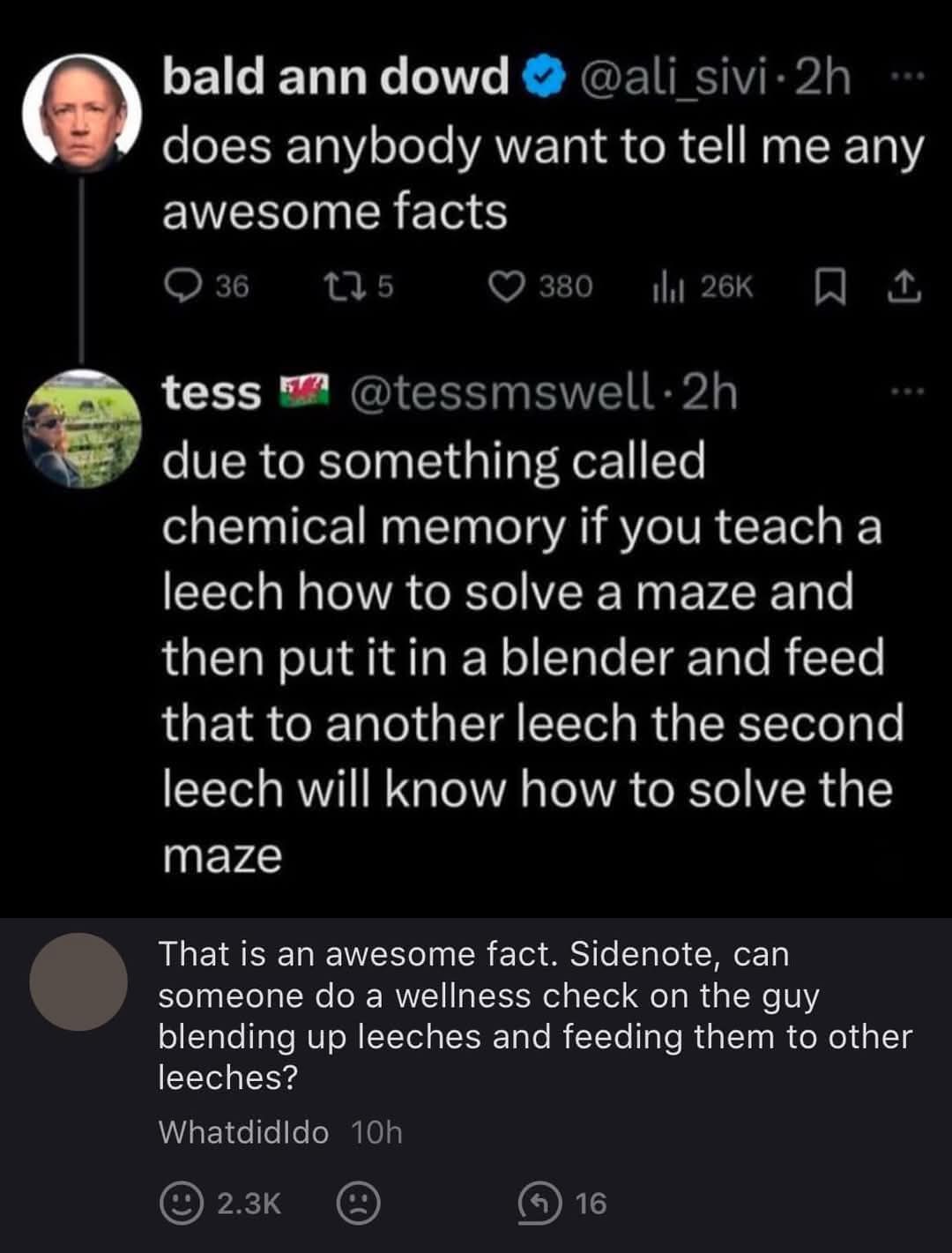Downvote comment with frowning face icon
The height and width of the screenshot is (1253, 952).
coord(358,1203)
